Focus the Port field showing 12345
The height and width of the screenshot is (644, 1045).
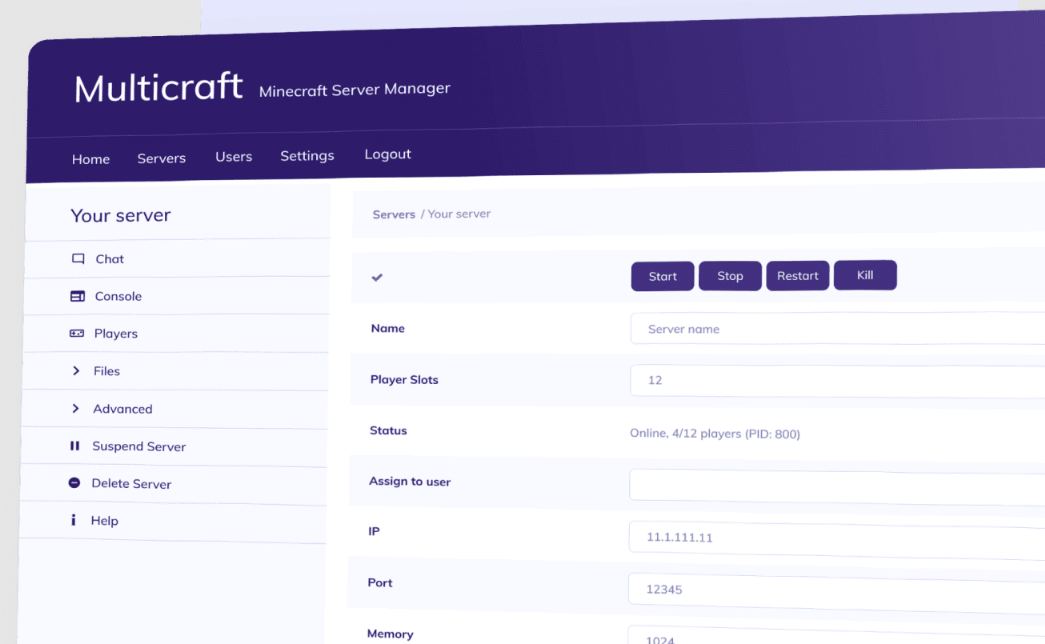(836, 593)
